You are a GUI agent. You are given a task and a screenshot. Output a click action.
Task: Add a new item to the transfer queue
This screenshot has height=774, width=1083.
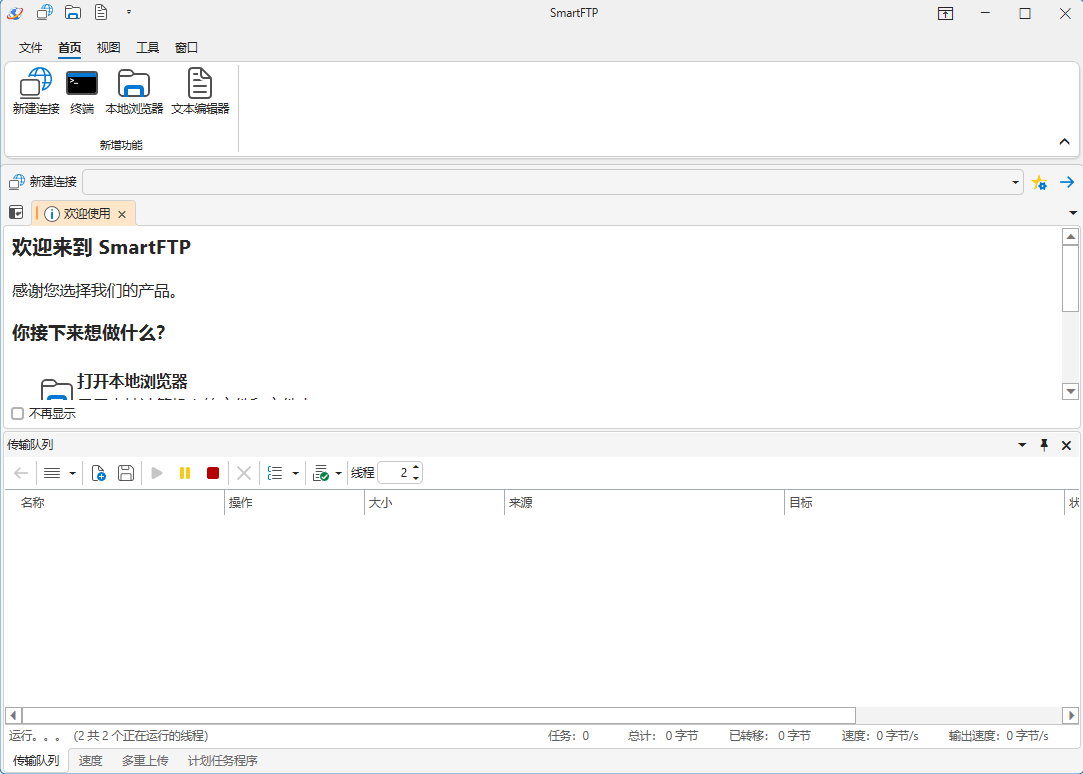coord(98,472)
